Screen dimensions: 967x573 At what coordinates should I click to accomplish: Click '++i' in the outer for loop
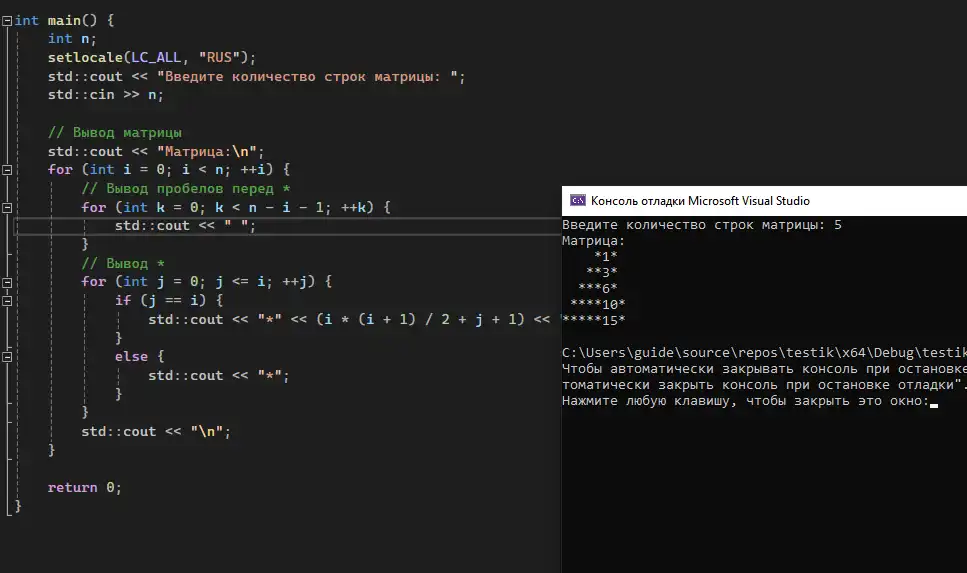pos(252,170)
